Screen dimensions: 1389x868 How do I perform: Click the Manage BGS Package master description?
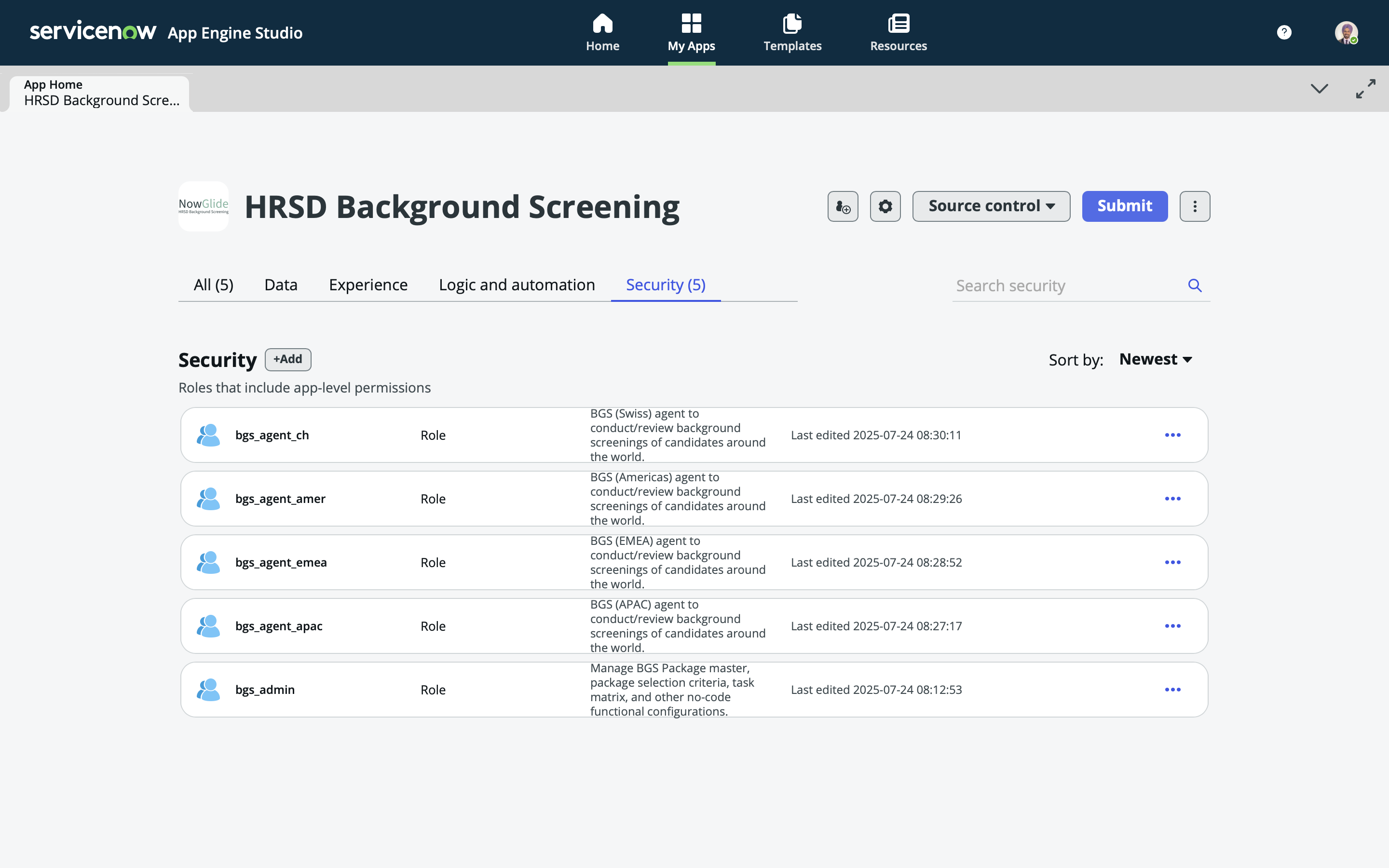tap(672, 690)
